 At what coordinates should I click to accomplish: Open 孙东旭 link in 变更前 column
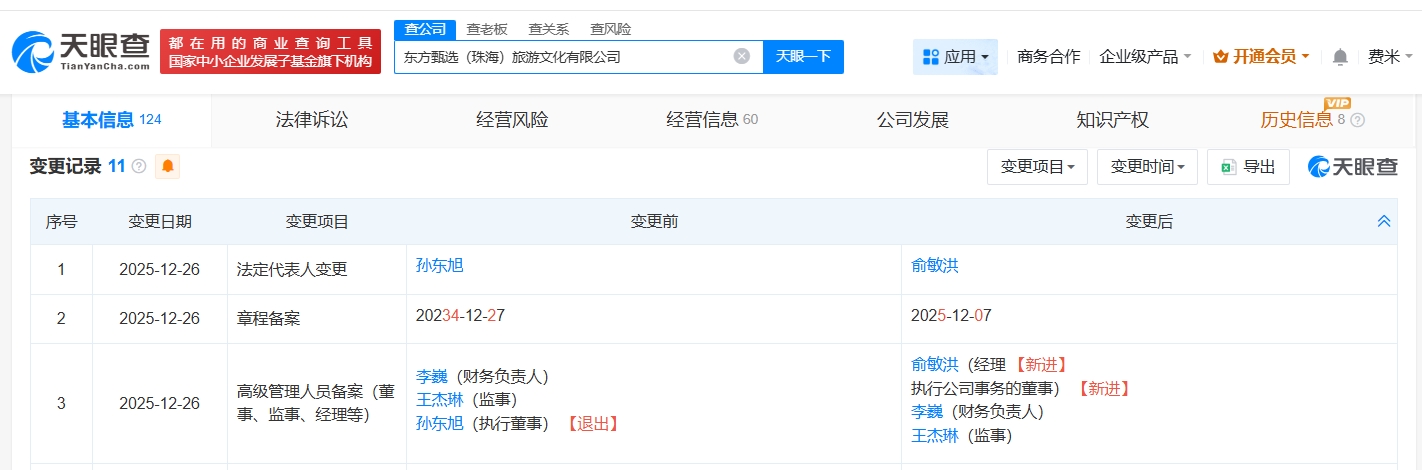[x=439, y=265]
